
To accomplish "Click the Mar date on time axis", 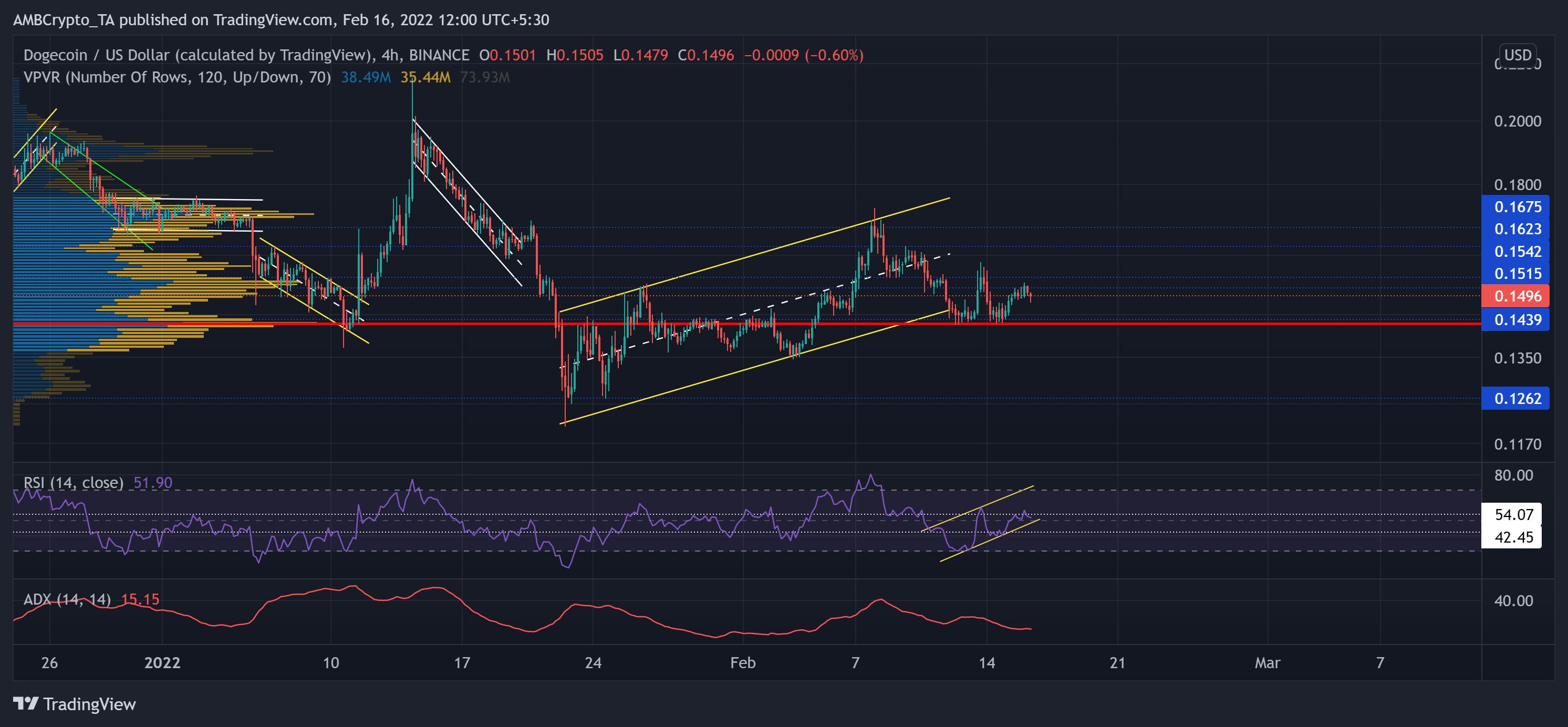I will click(x=1268, y=662).
